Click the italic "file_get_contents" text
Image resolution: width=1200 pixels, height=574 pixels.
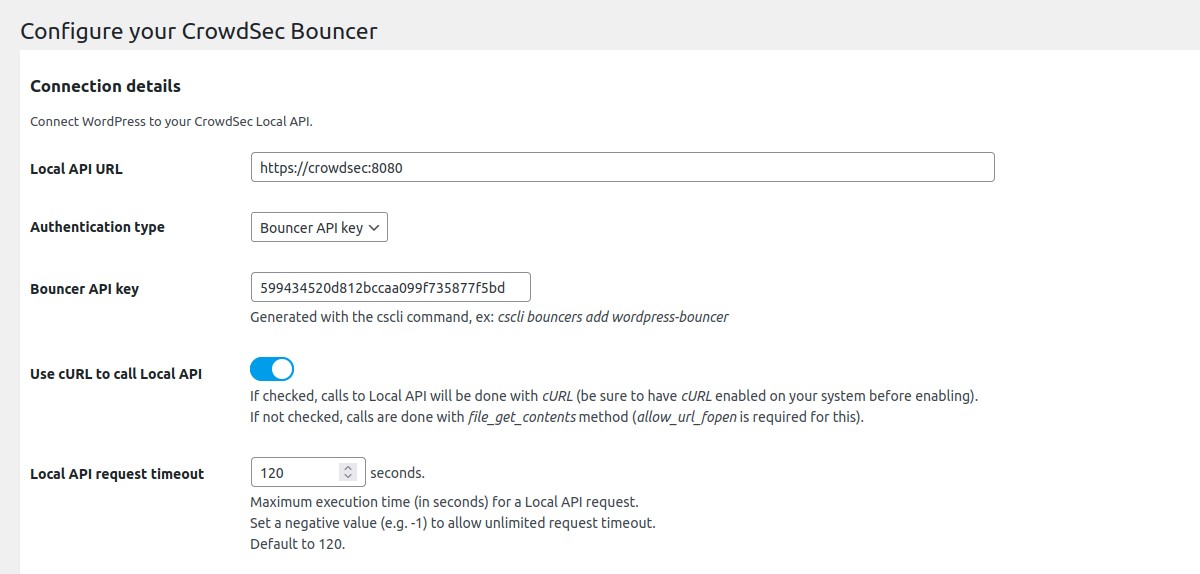pos(523,417)
